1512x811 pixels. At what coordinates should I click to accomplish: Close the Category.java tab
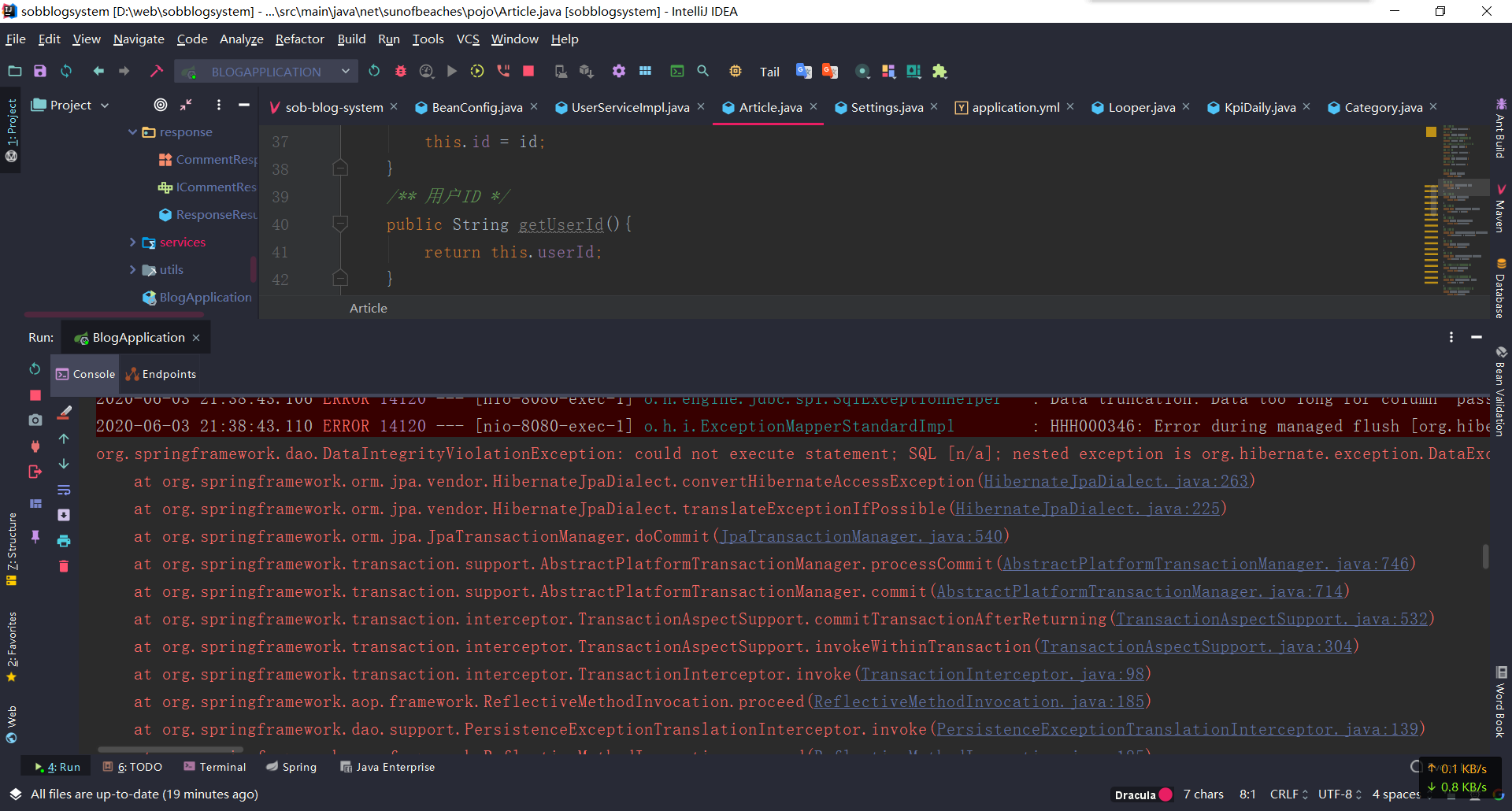[1433, 107]
